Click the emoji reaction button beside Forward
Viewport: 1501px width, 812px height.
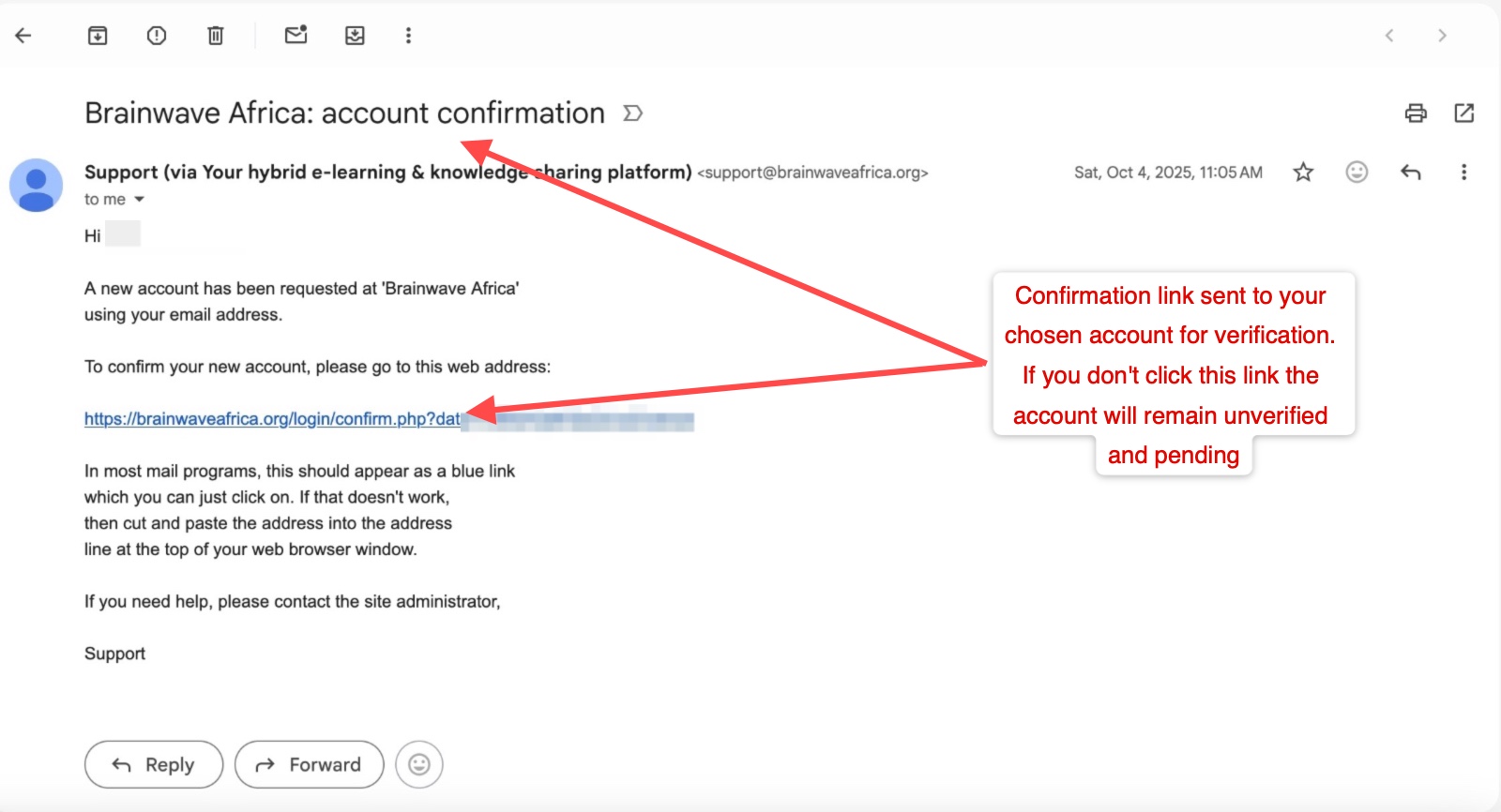(x=419, y=765)
